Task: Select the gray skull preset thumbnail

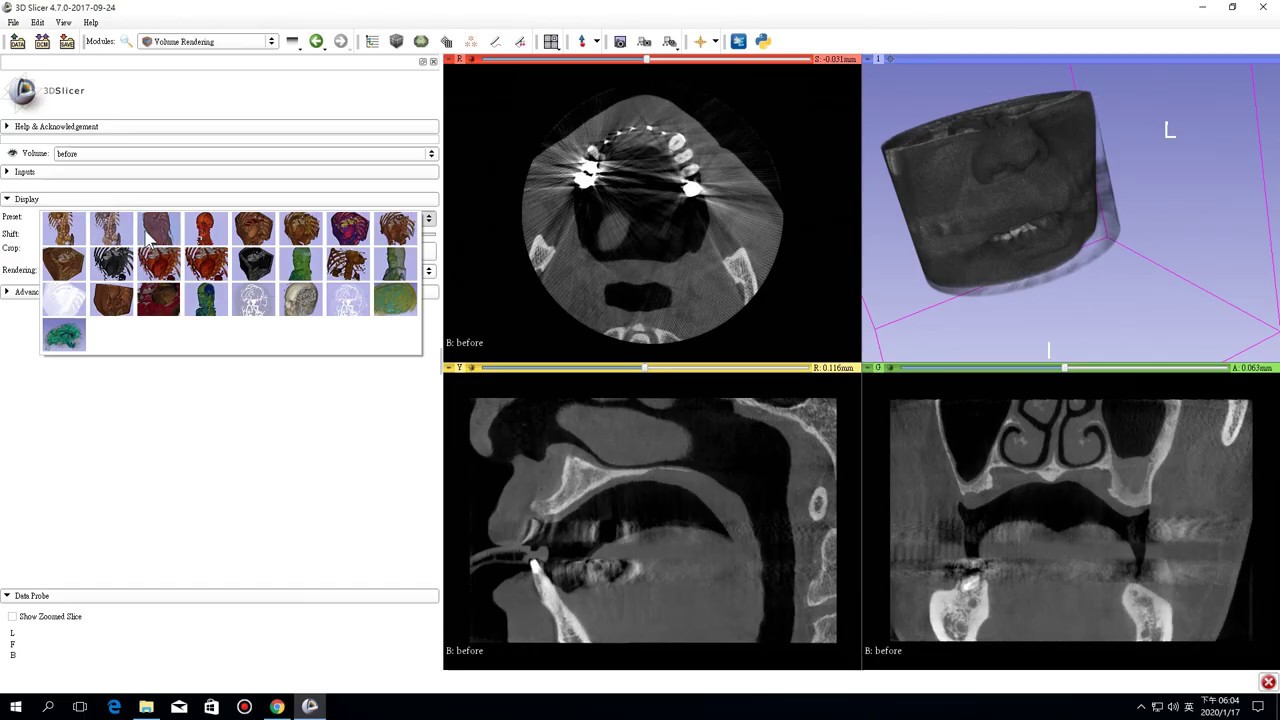Action: [x=300, y=299]
